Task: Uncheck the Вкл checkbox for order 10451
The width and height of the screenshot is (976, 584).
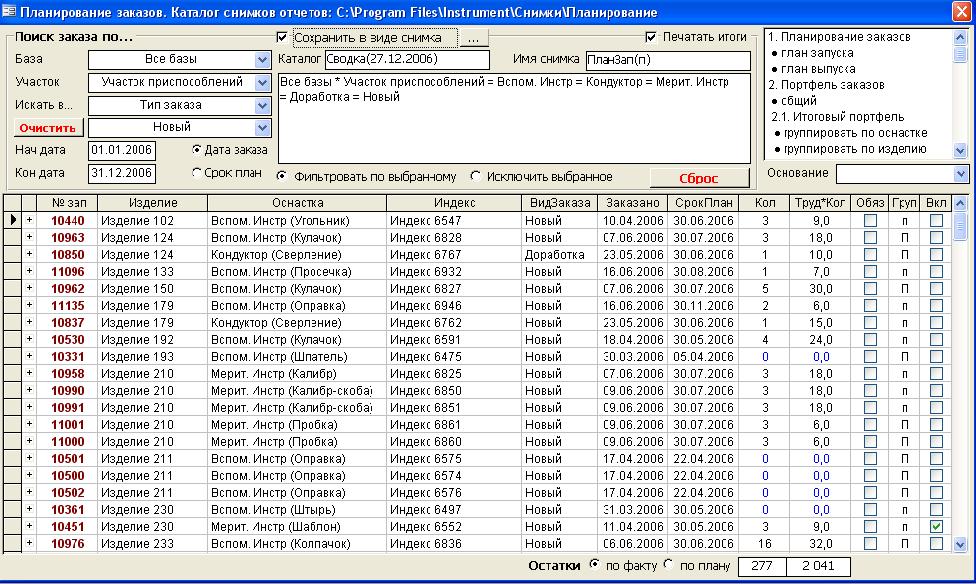Action: (936, 527)
